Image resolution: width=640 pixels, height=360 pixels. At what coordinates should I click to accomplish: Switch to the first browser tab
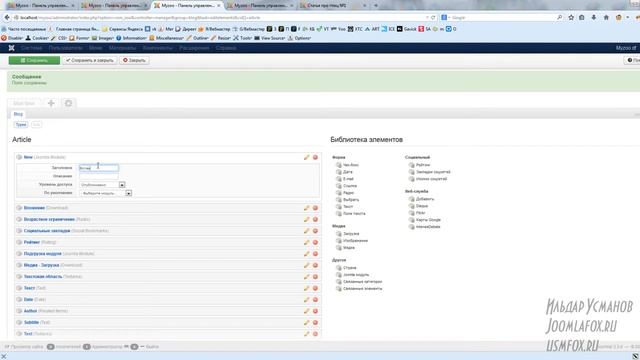click(41, 6)
